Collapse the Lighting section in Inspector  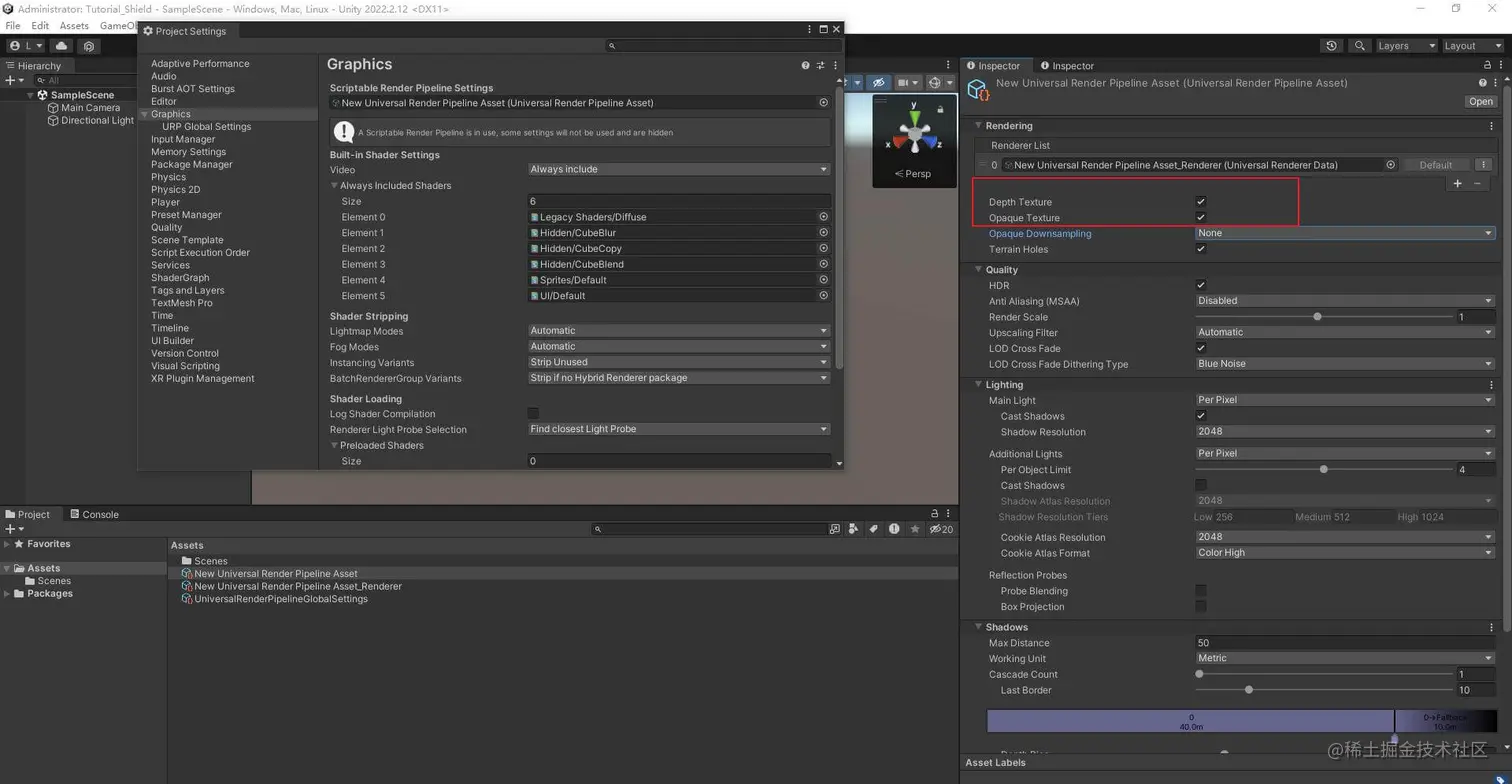(x=978, y=385)
